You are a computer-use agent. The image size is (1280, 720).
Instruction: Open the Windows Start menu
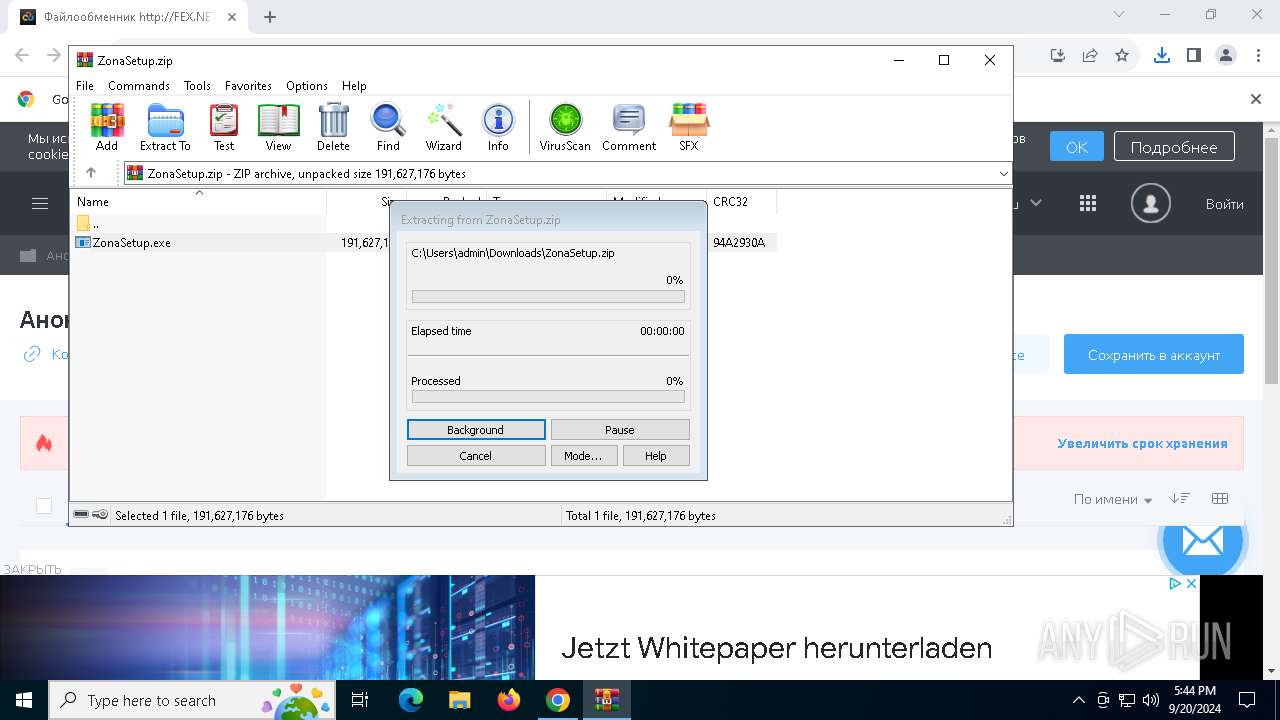pyautogui.click(x=23, y=700)
